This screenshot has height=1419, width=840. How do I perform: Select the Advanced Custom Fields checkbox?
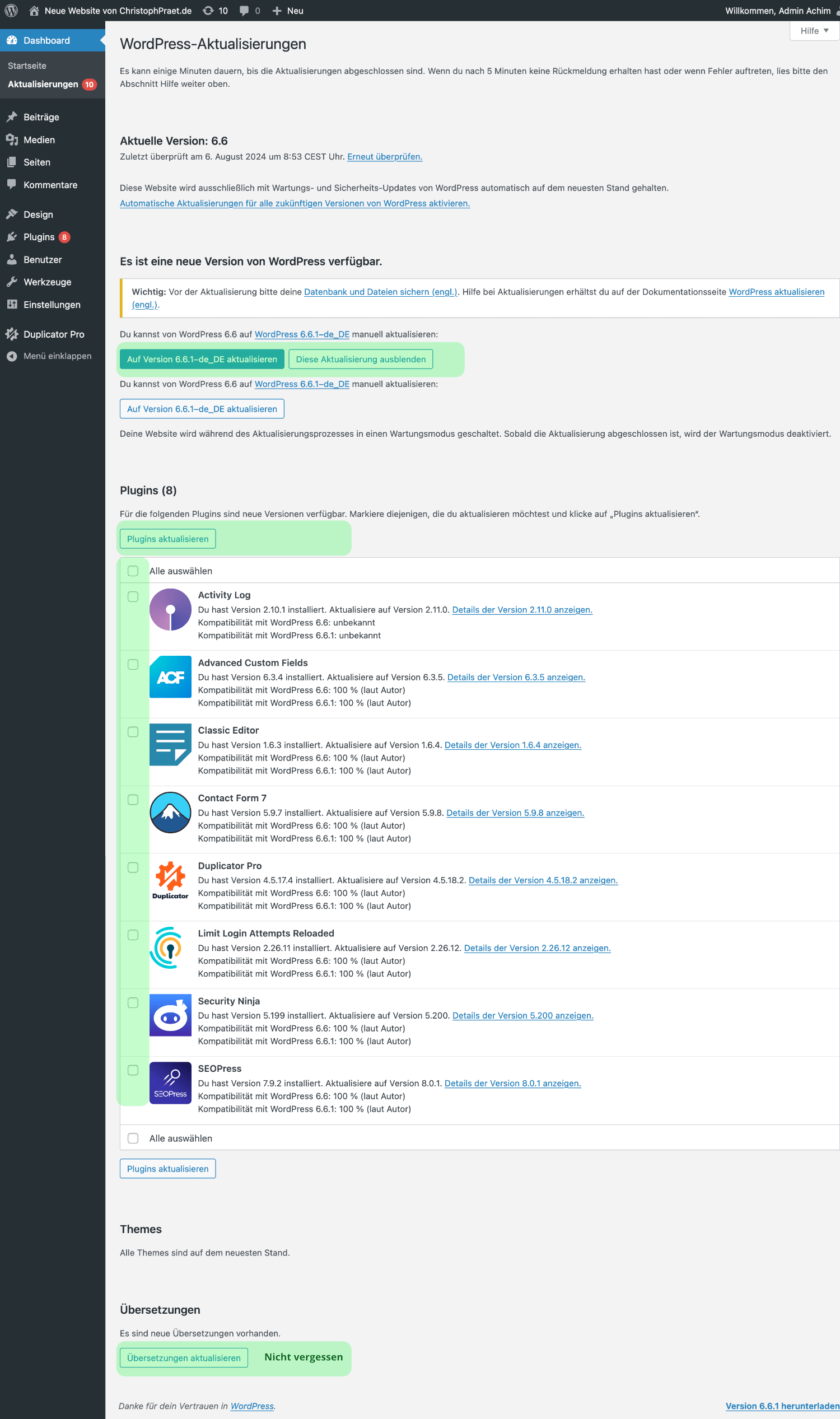pyautogui.click(x=133, y=665)
